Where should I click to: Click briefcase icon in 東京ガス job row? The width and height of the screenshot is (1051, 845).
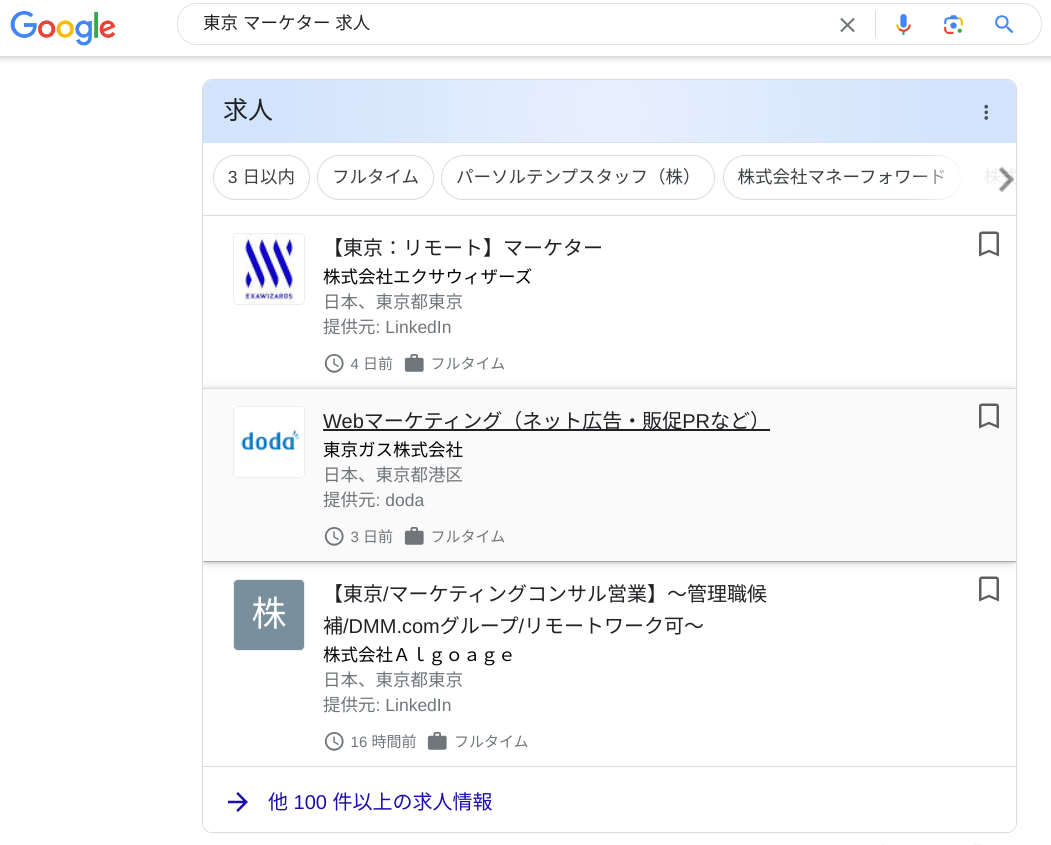click(x=414, y=536)
